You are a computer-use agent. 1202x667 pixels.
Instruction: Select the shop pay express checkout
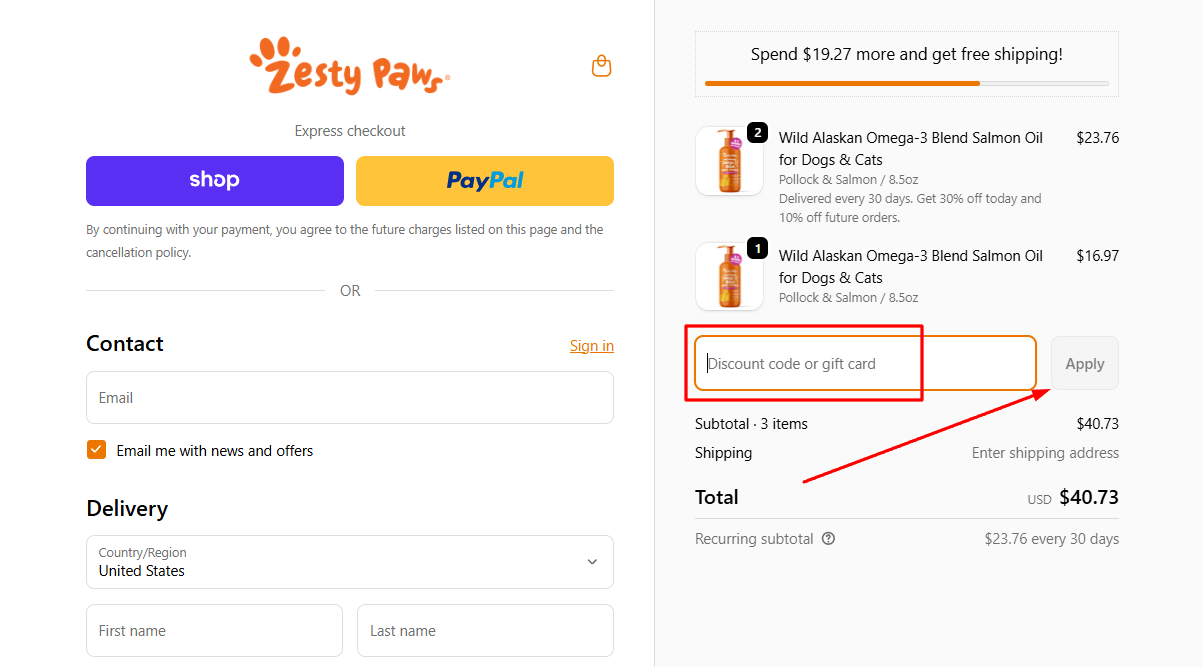tap(214, 180)
